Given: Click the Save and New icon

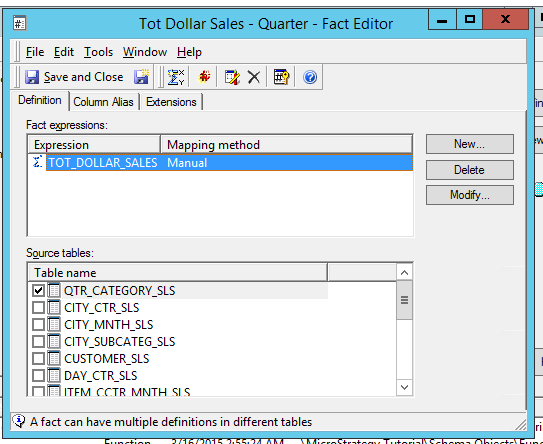Looking at the screenshot, I should click(141, 77).
